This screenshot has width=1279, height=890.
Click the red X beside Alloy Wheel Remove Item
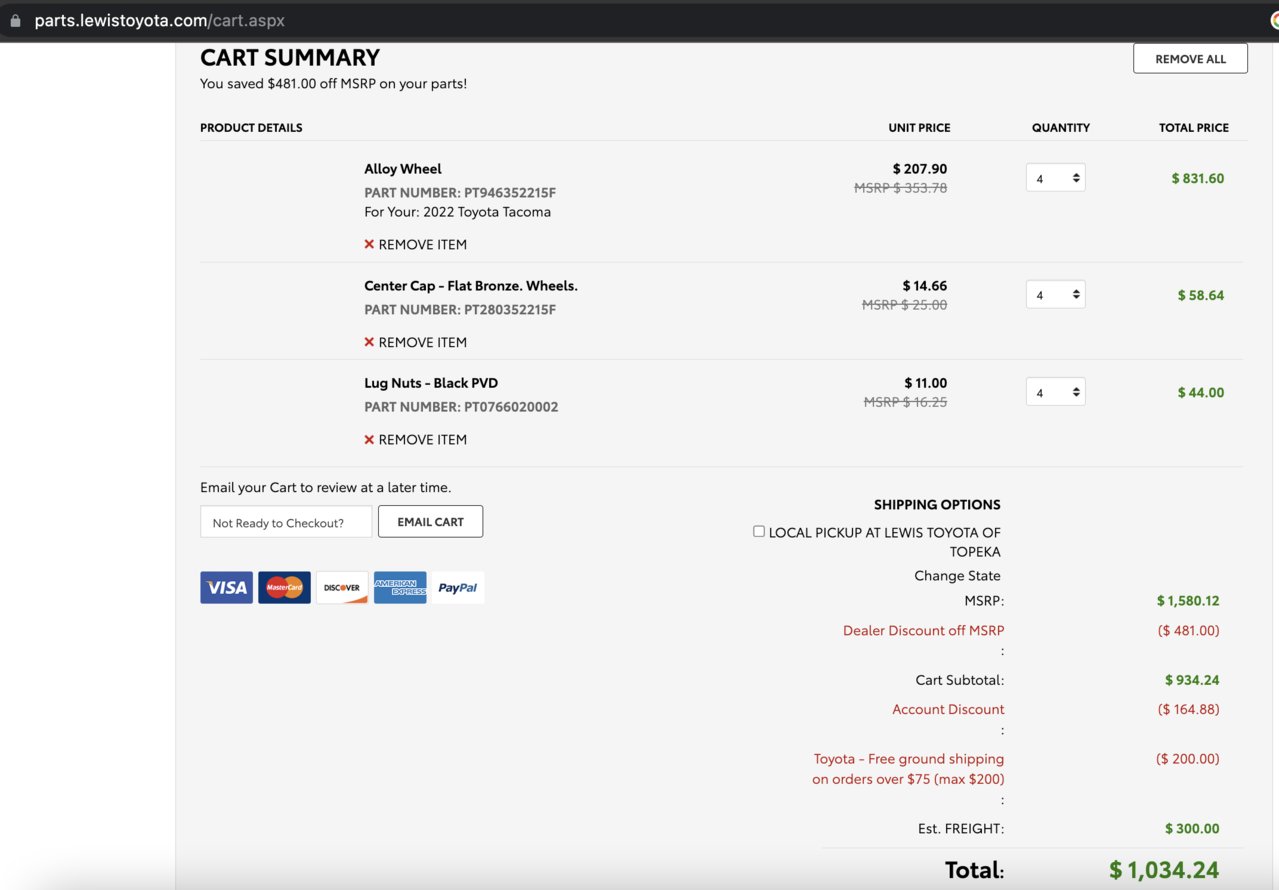coord(369,244)
